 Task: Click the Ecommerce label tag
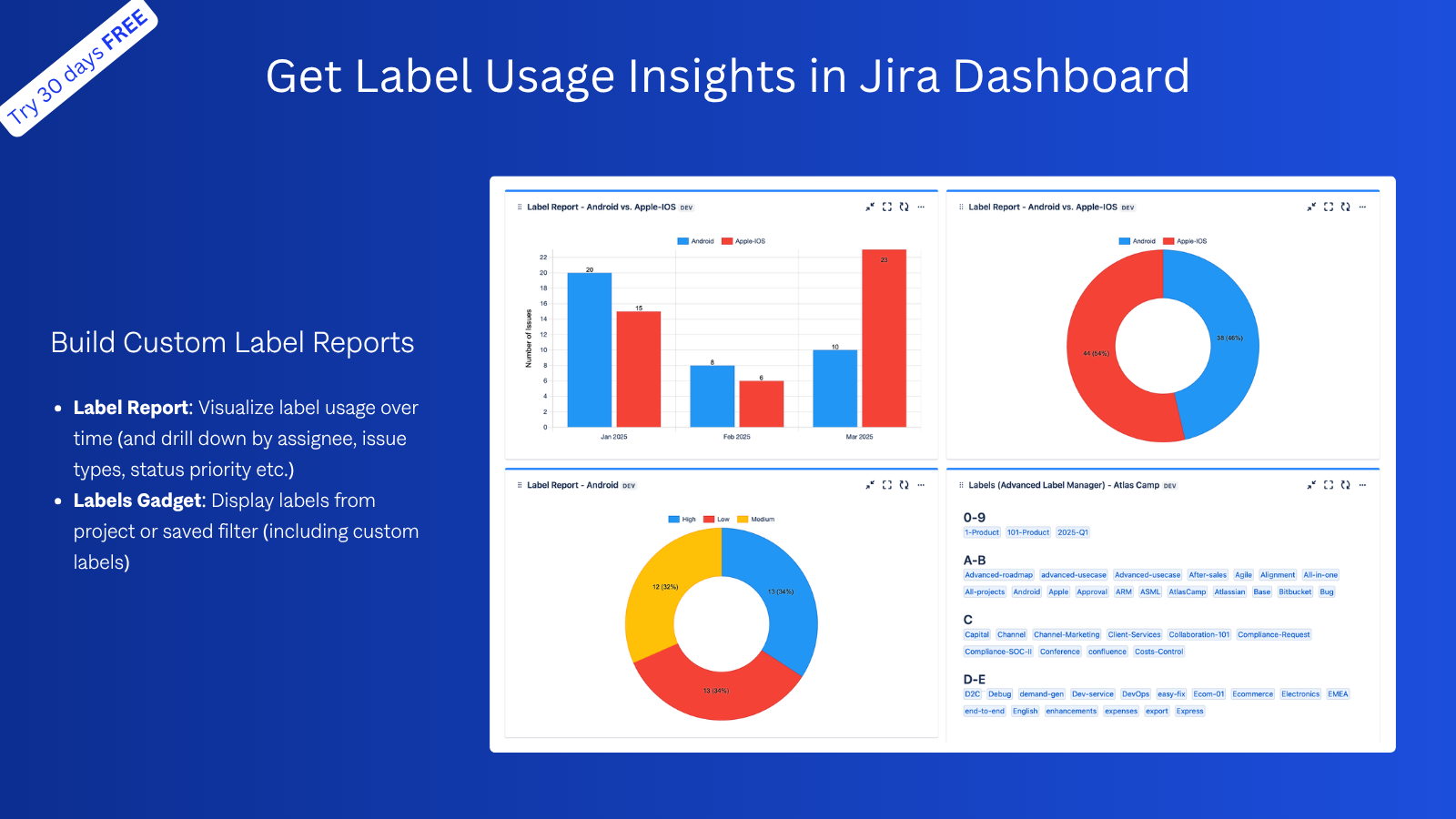point(1253,694)
